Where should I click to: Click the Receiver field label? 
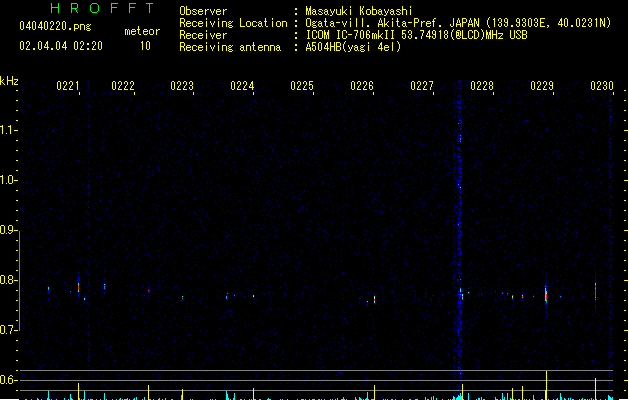[x=203, y=35]
